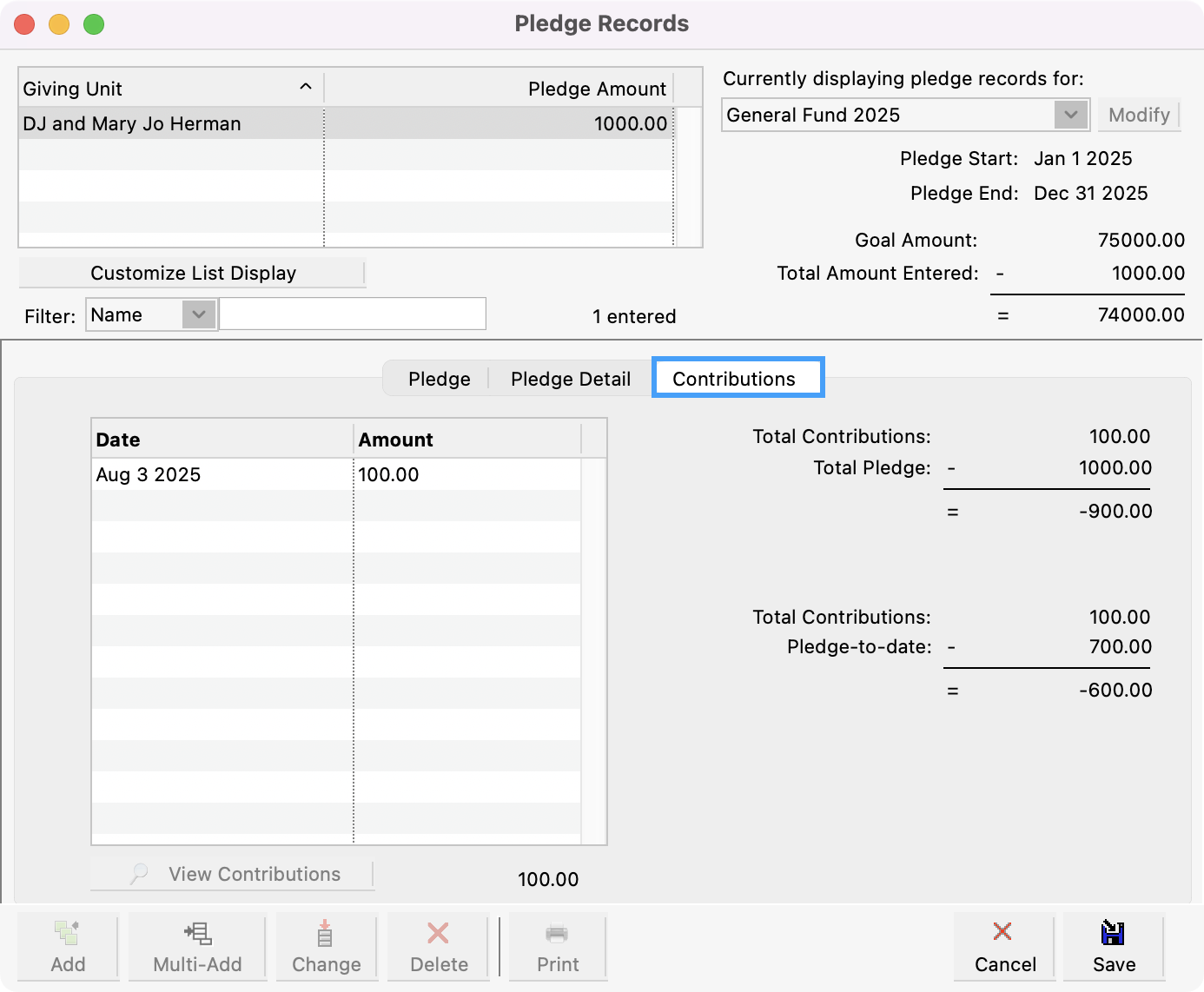Click inside the Filter text field

352,314
